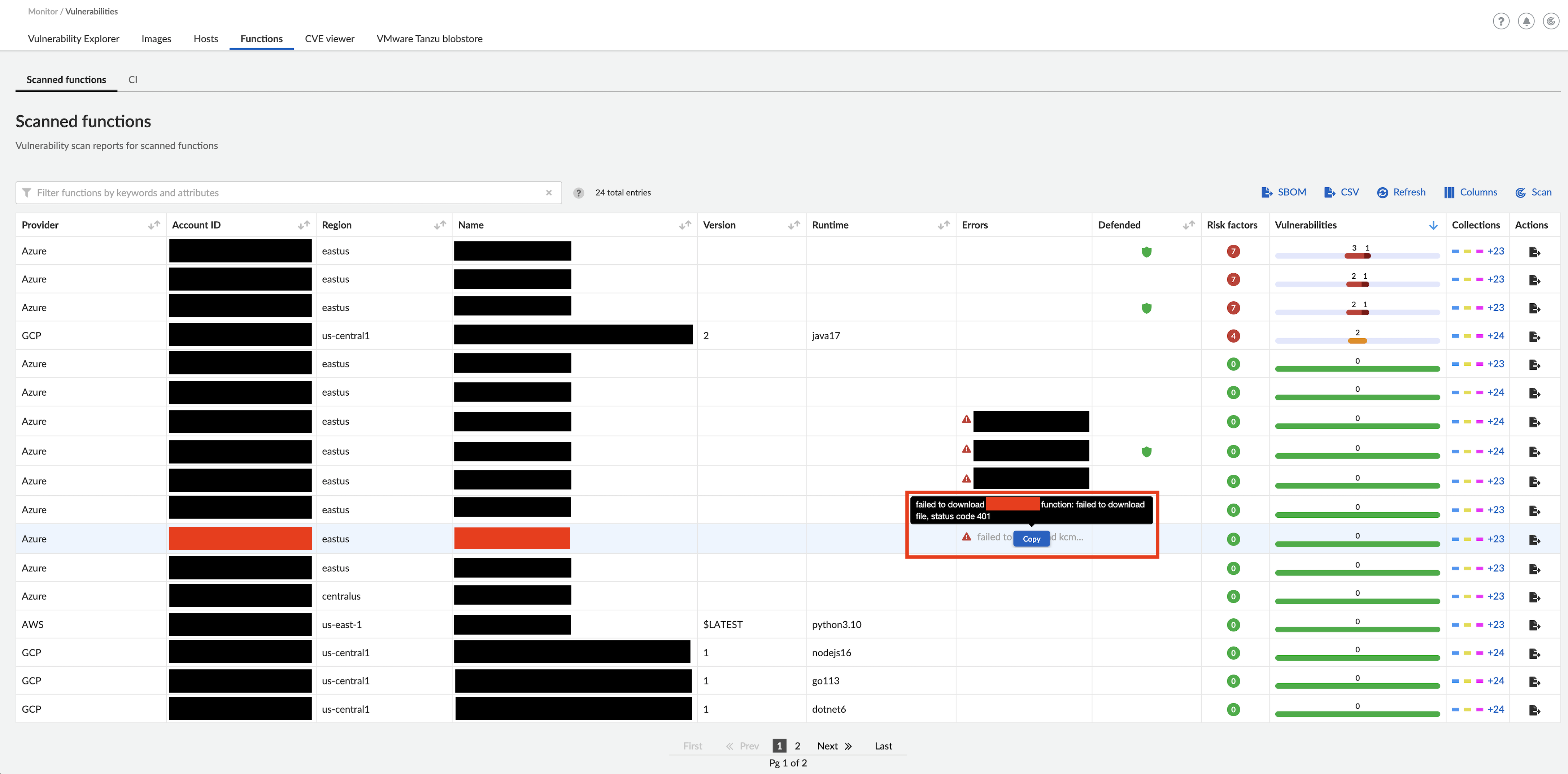Click the help question mark beside the filter bar

pyautogui.click(x=578, y=192)
